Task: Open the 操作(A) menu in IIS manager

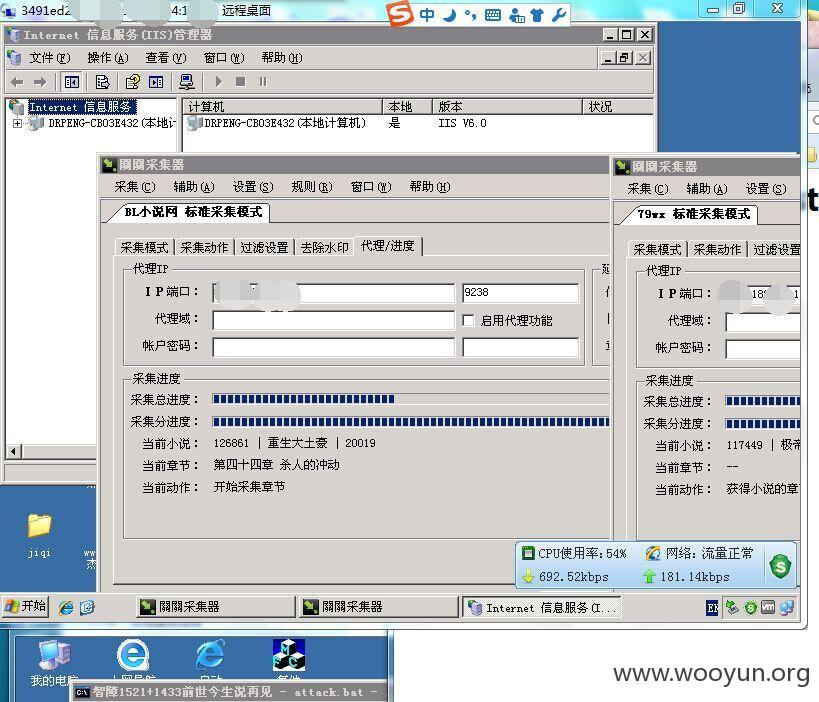Action: point(108,58)
